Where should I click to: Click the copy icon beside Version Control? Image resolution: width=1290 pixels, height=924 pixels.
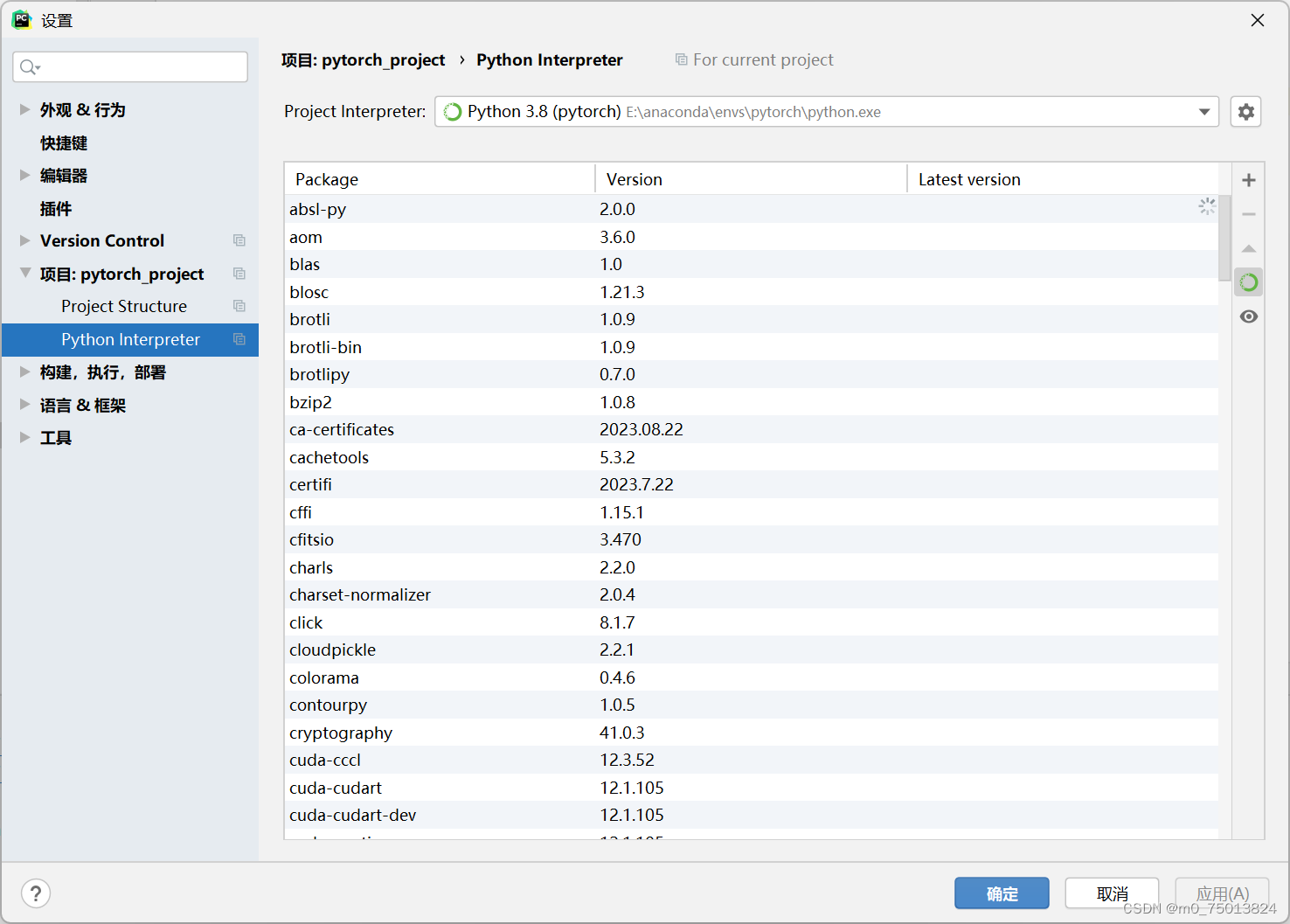click(239, 240)
